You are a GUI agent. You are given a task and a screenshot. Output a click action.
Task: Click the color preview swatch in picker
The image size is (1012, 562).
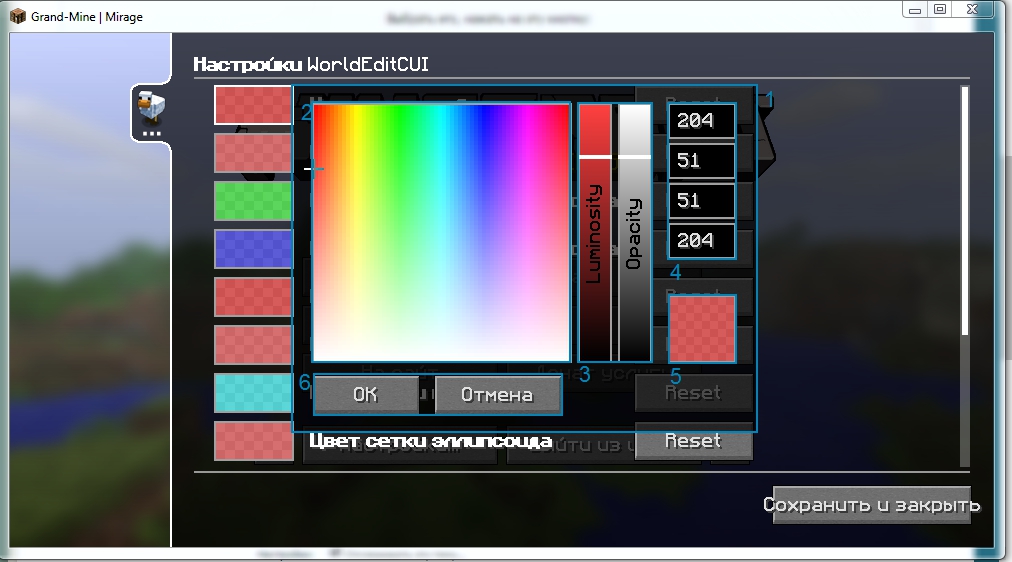[x=702, y=329]
